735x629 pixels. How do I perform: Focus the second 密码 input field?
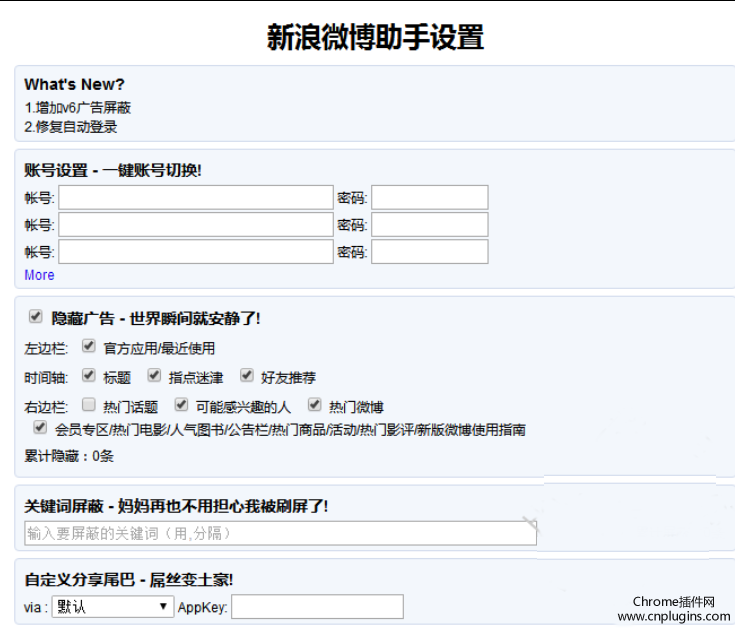point(430,225)
